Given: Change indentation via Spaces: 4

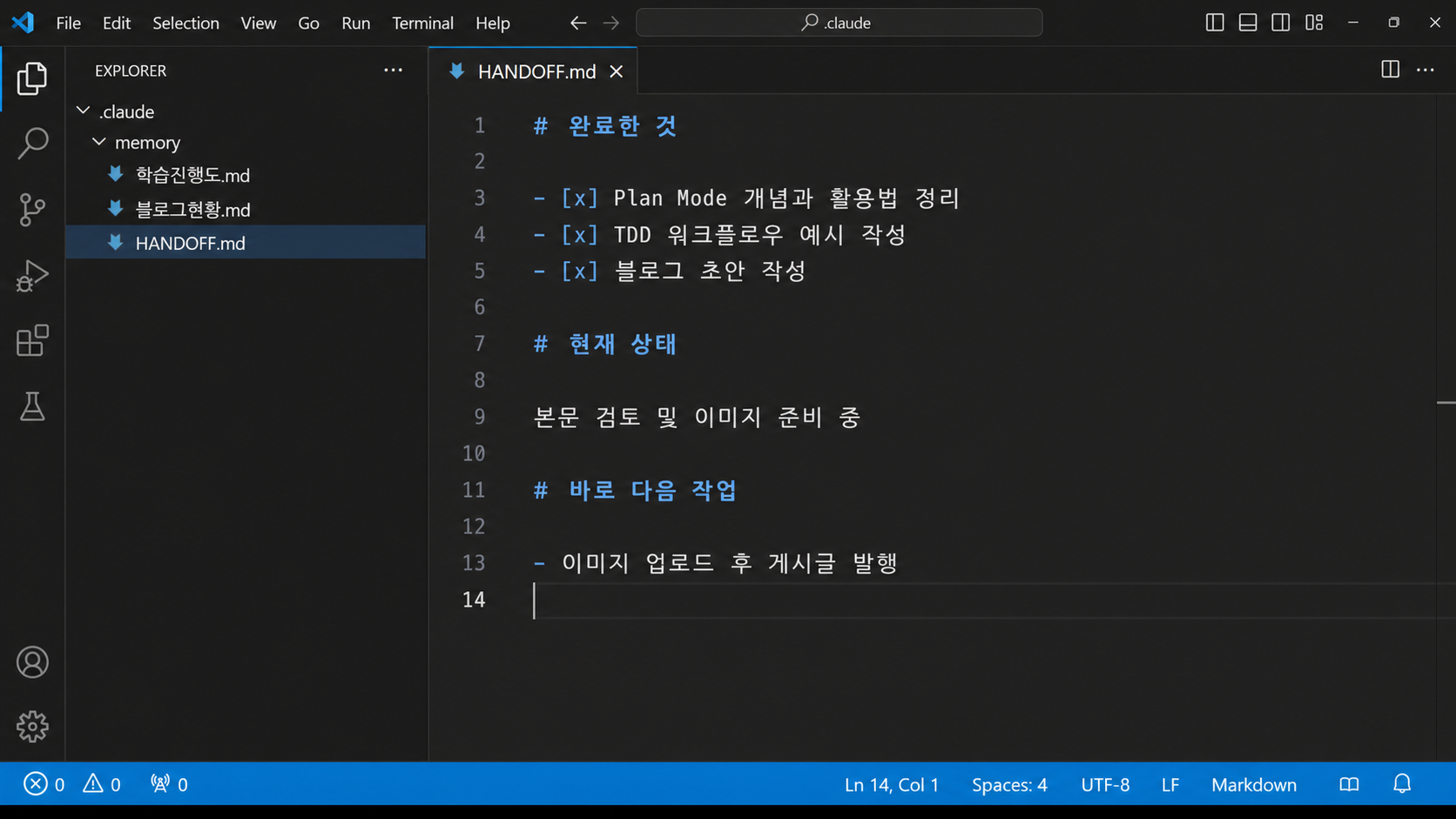Looking at the screenshot, I should click(1009, 784).
